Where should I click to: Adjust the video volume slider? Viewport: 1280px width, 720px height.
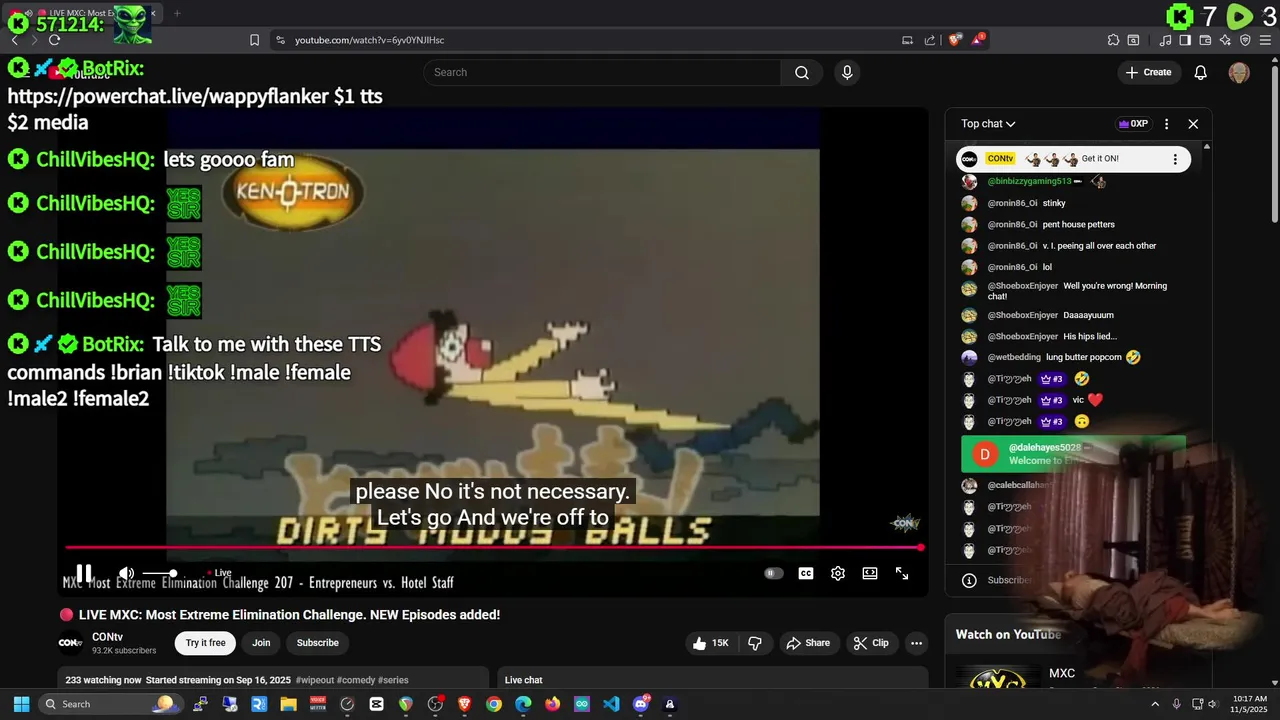pyautogui.click(x=158, y=573)
